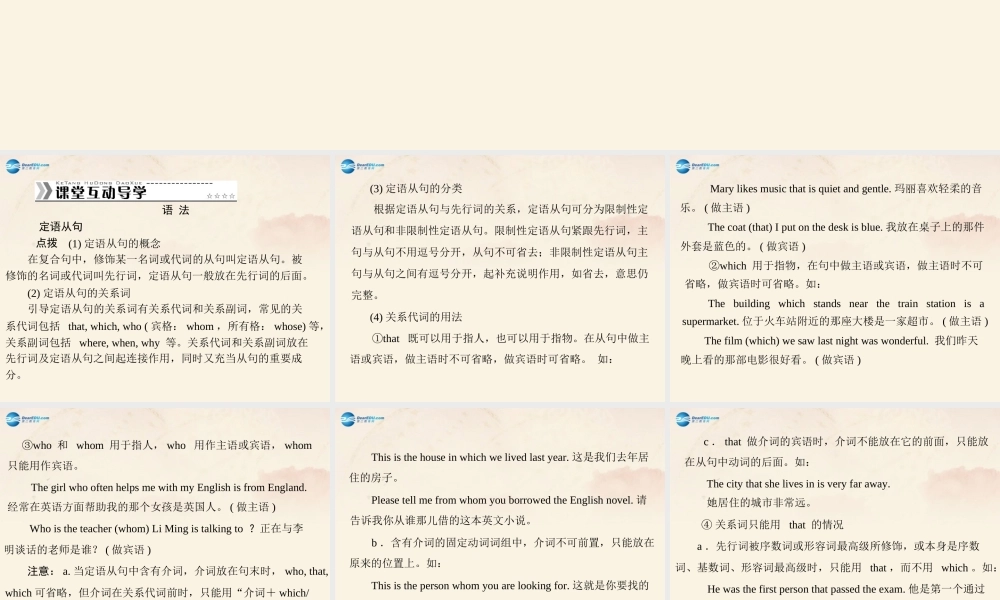
Task: Click the double-chevron arrow in the 课堂互动导学 banner
Action: [45, 191]
